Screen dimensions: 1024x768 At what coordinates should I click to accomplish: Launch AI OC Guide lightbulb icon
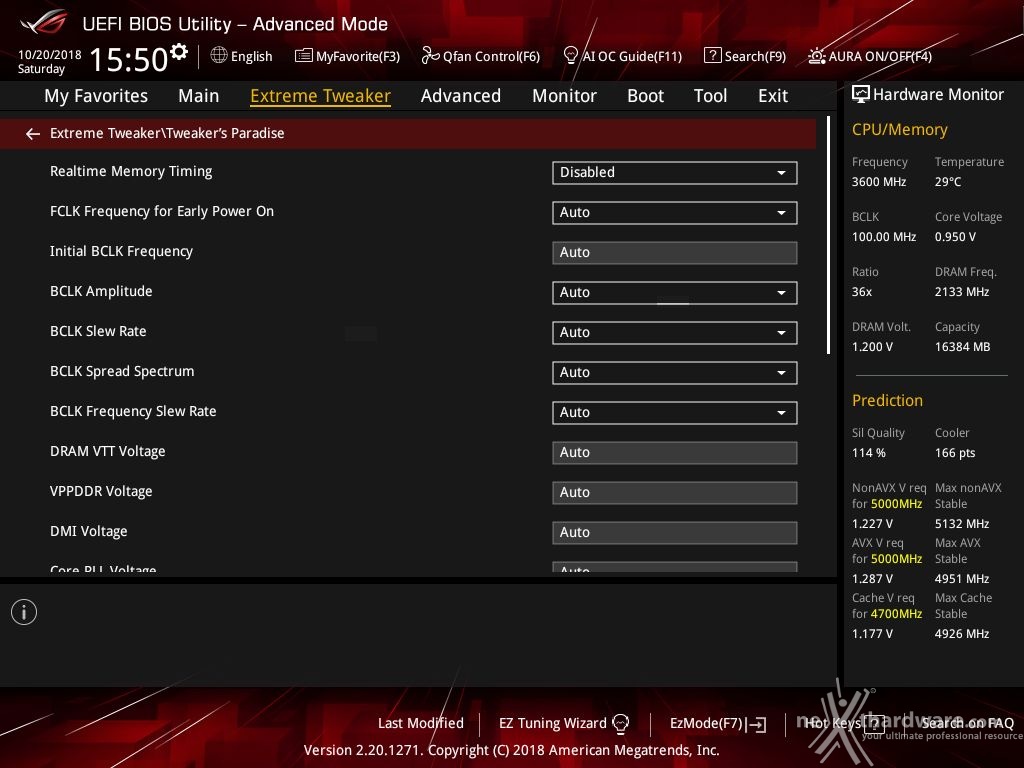[x=570, y=56]
